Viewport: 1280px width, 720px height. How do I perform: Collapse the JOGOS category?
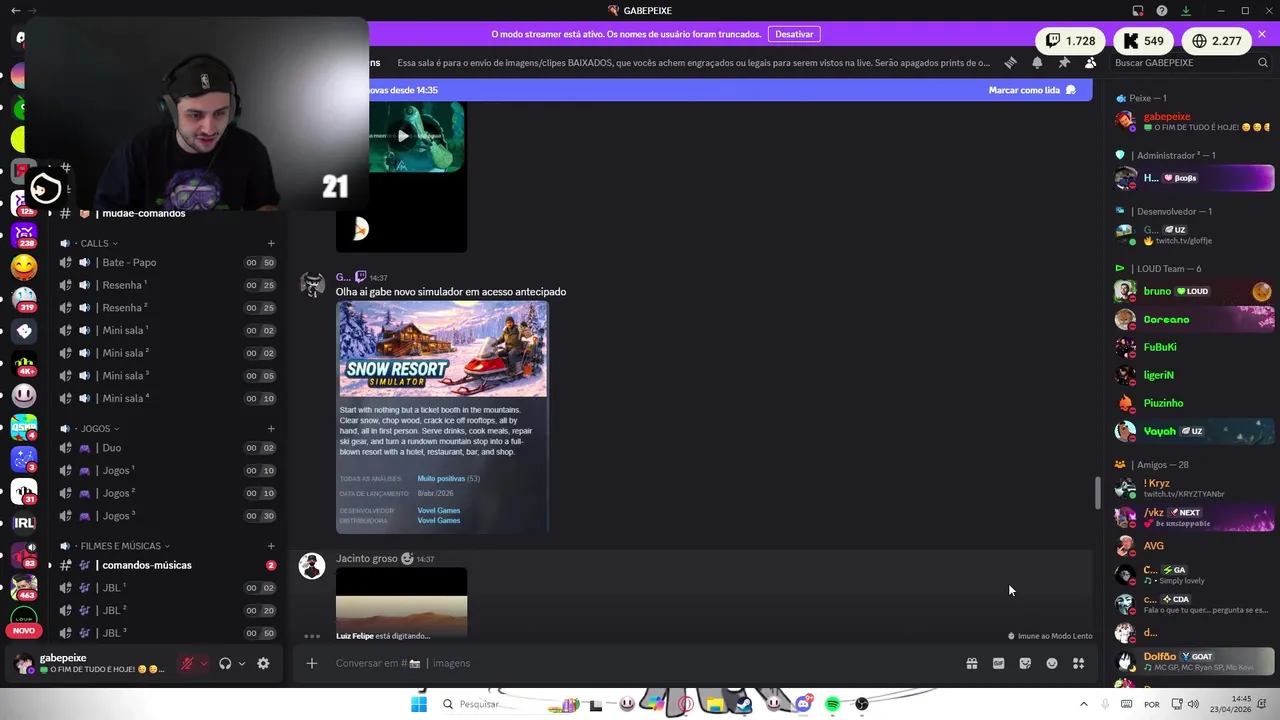100,429
